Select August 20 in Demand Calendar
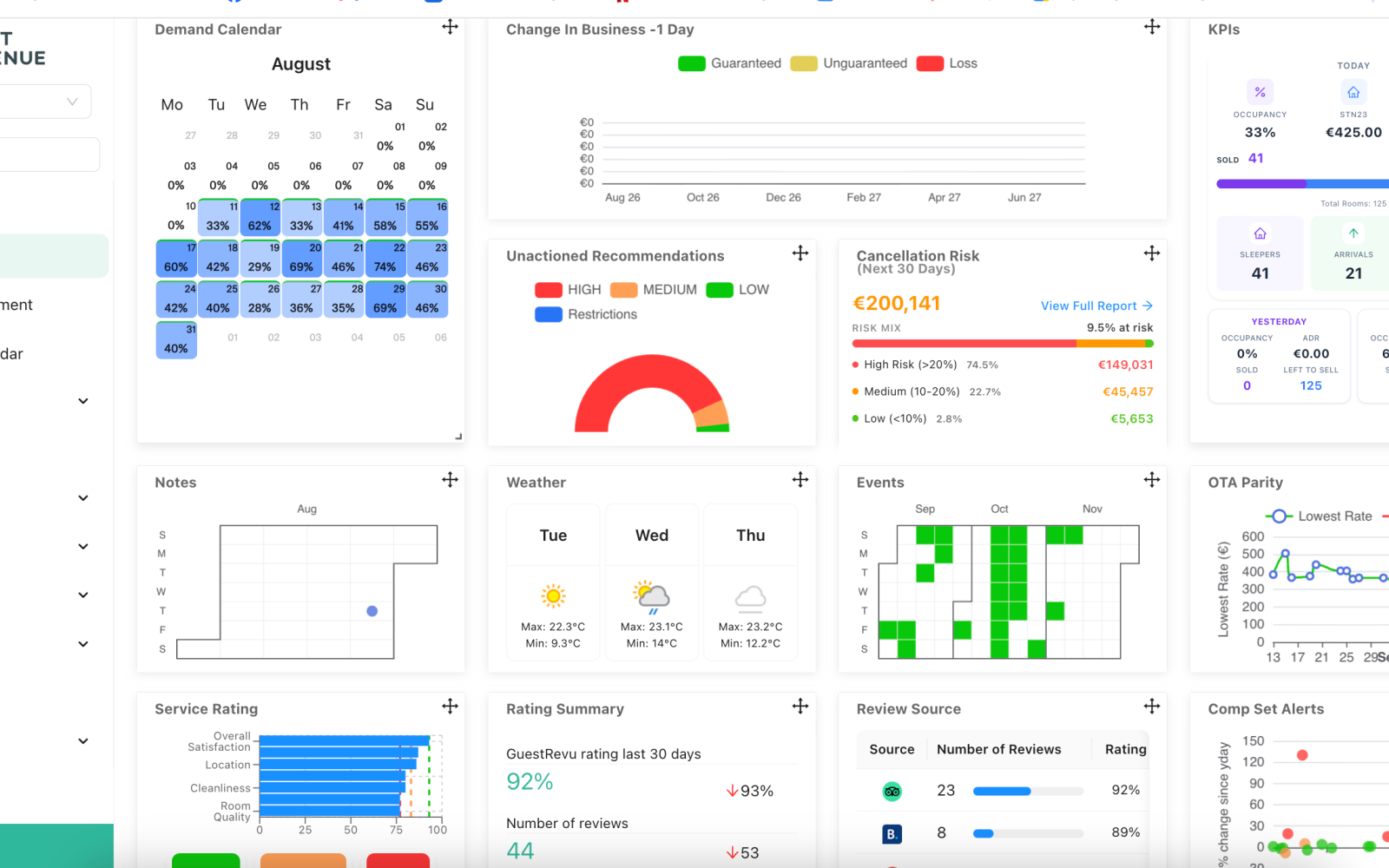Screen dimensions: 1389x868 click(x=302, y=259)
